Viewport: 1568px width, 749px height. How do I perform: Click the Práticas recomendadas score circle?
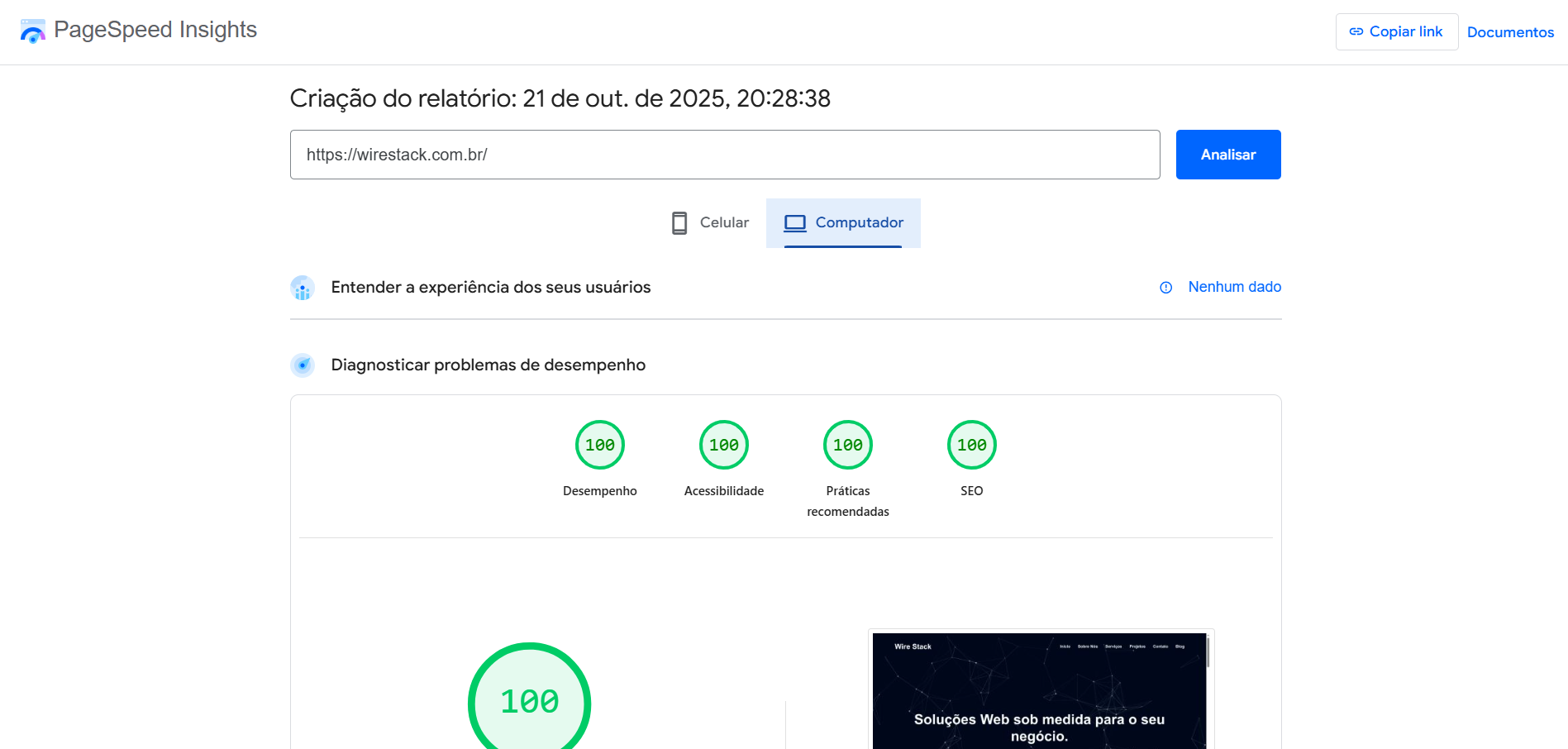(847, 444)
